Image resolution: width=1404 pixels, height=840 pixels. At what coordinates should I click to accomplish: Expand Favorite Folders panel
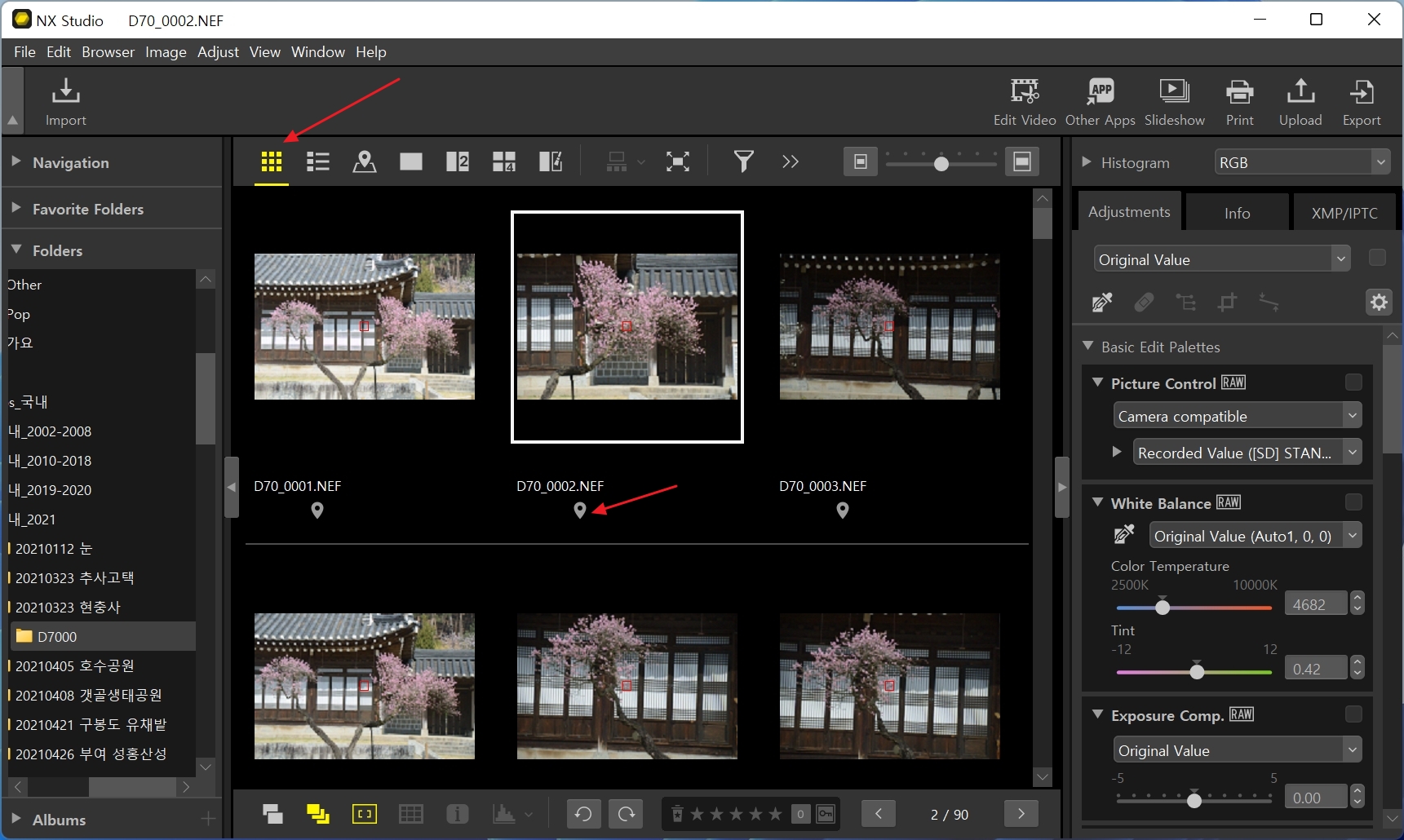pos(16,208)
